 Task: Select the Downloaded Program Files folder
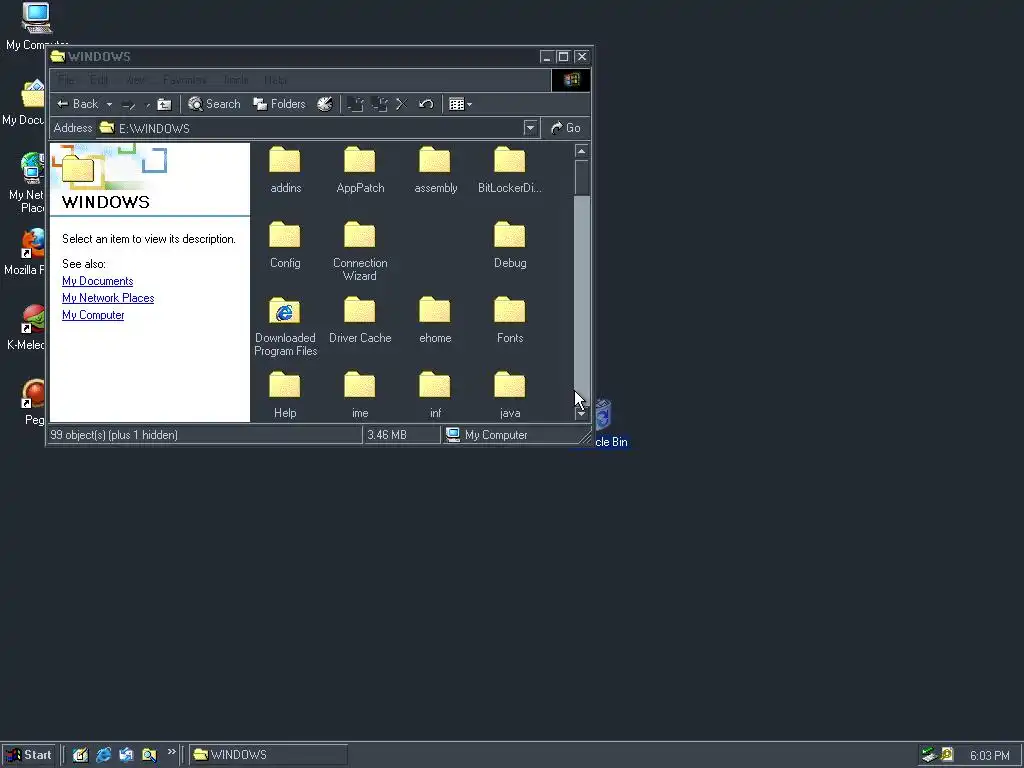(285, 326)
